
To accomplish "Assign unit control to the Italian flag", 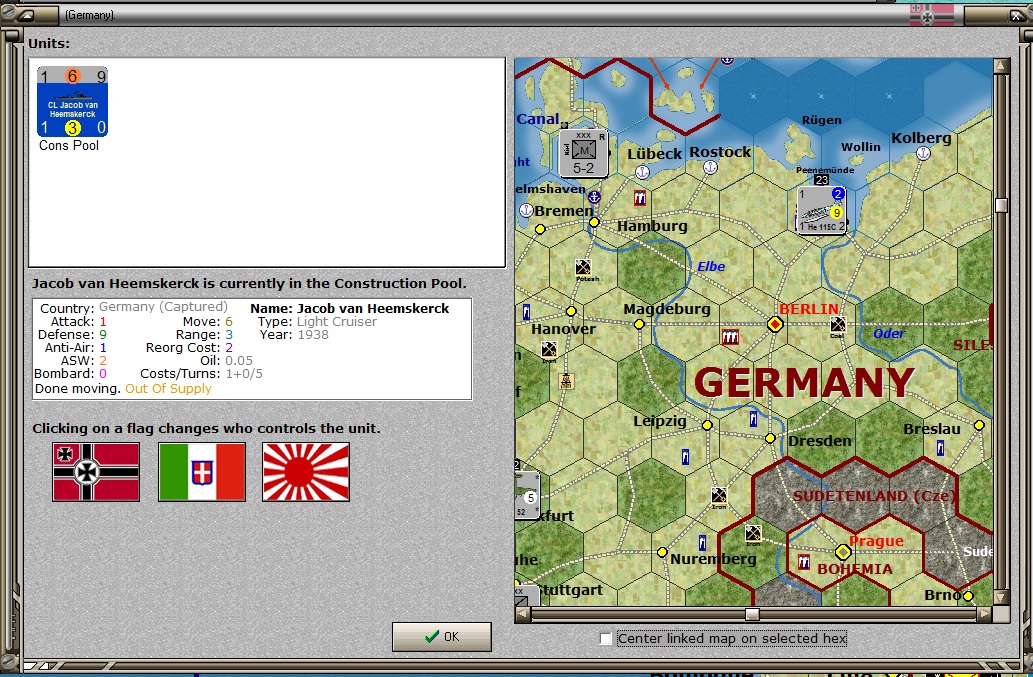I will [x=202, y=472].
